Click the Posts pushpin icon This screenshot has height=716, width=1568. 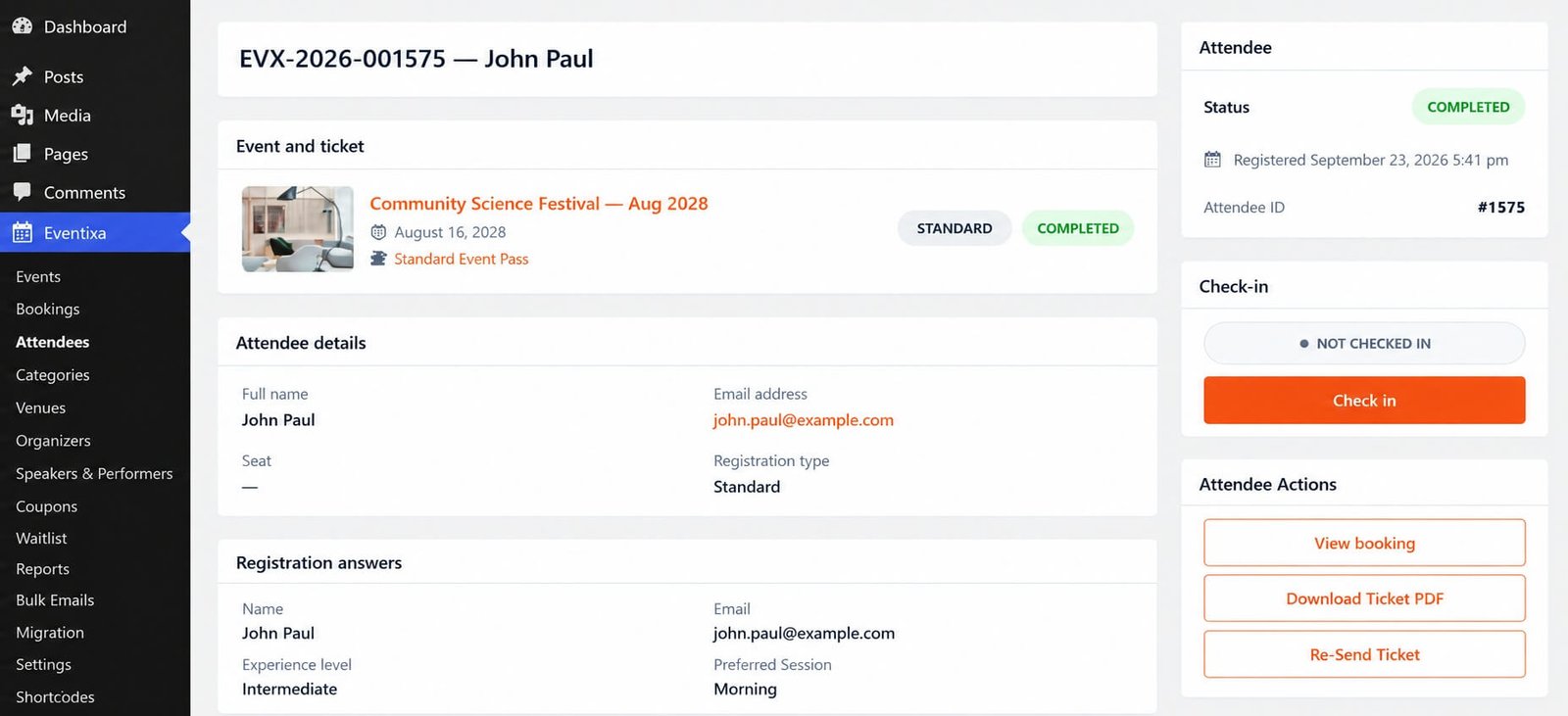pos(23,76)
